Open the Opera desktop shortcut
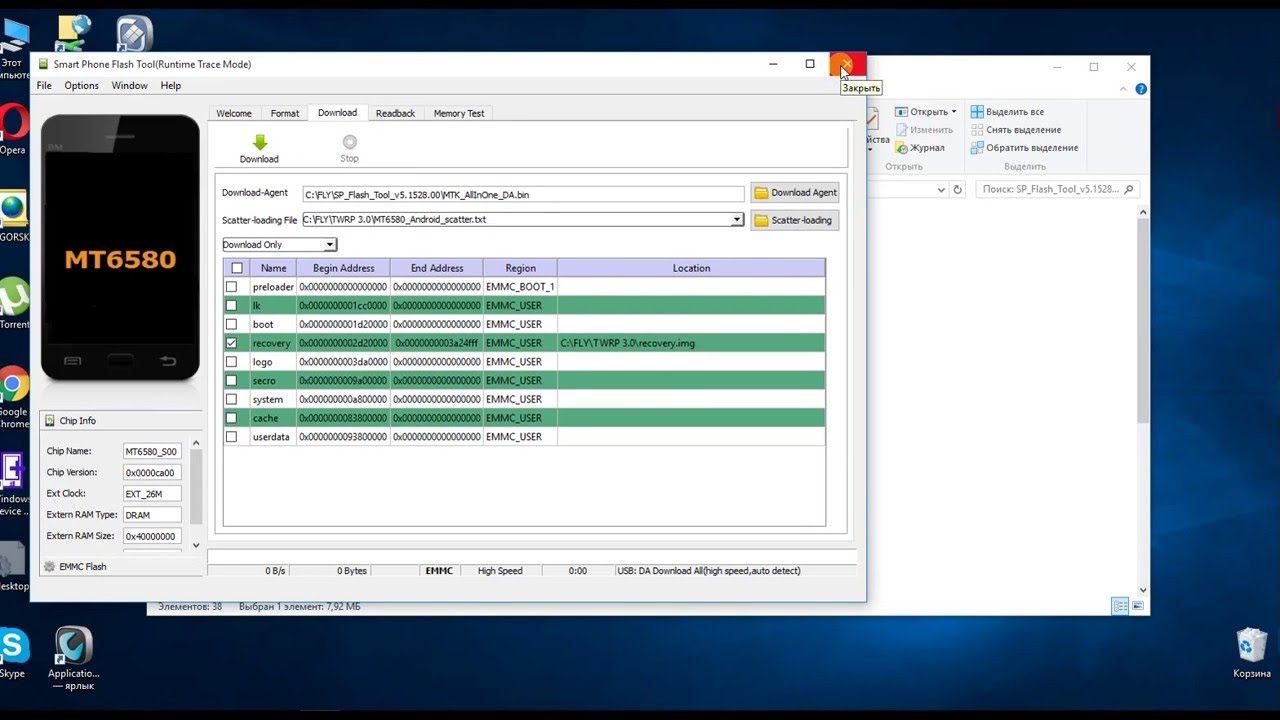The height and width of the screenshot is (720, 1280). pyautogui.click(x=14, y=130)
